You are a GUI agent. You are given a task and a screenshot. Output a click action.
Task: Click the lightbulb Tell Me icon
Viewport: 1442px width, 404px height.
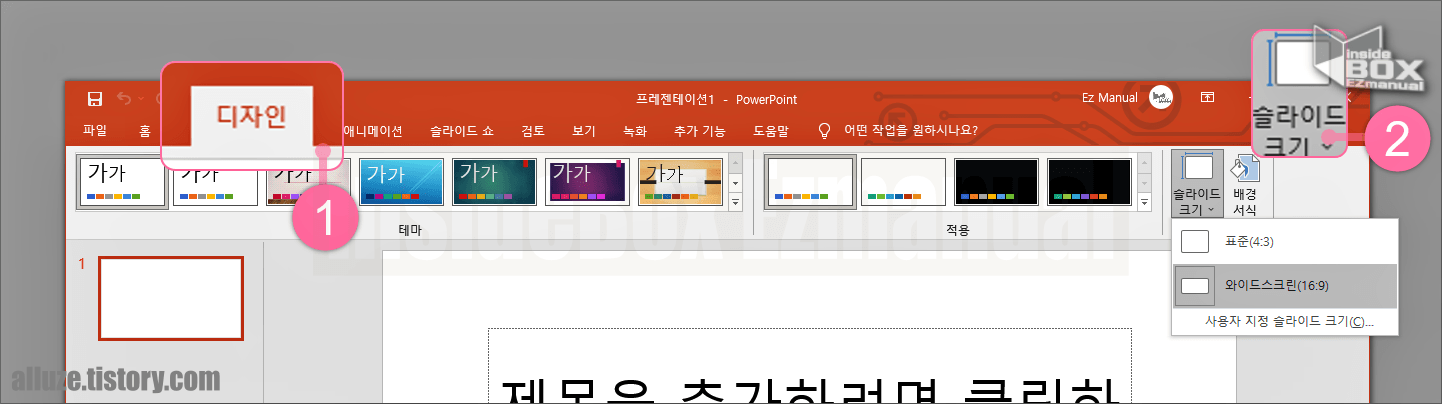824,130
